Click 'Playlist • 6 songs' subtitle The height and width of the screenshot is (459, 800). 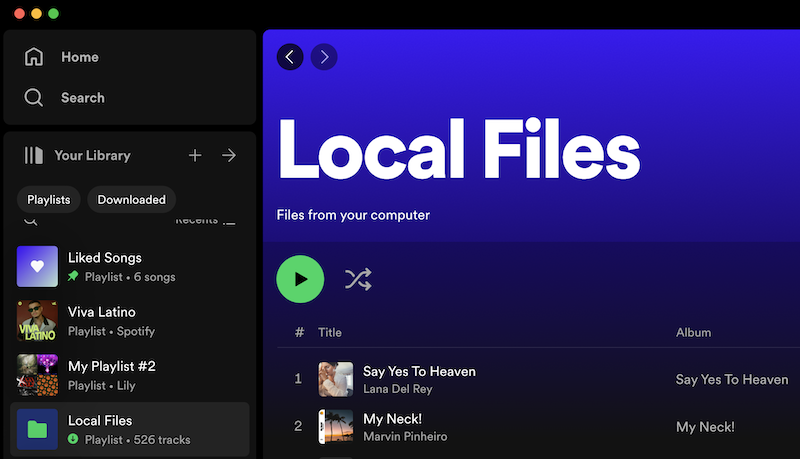click(130, 277)
